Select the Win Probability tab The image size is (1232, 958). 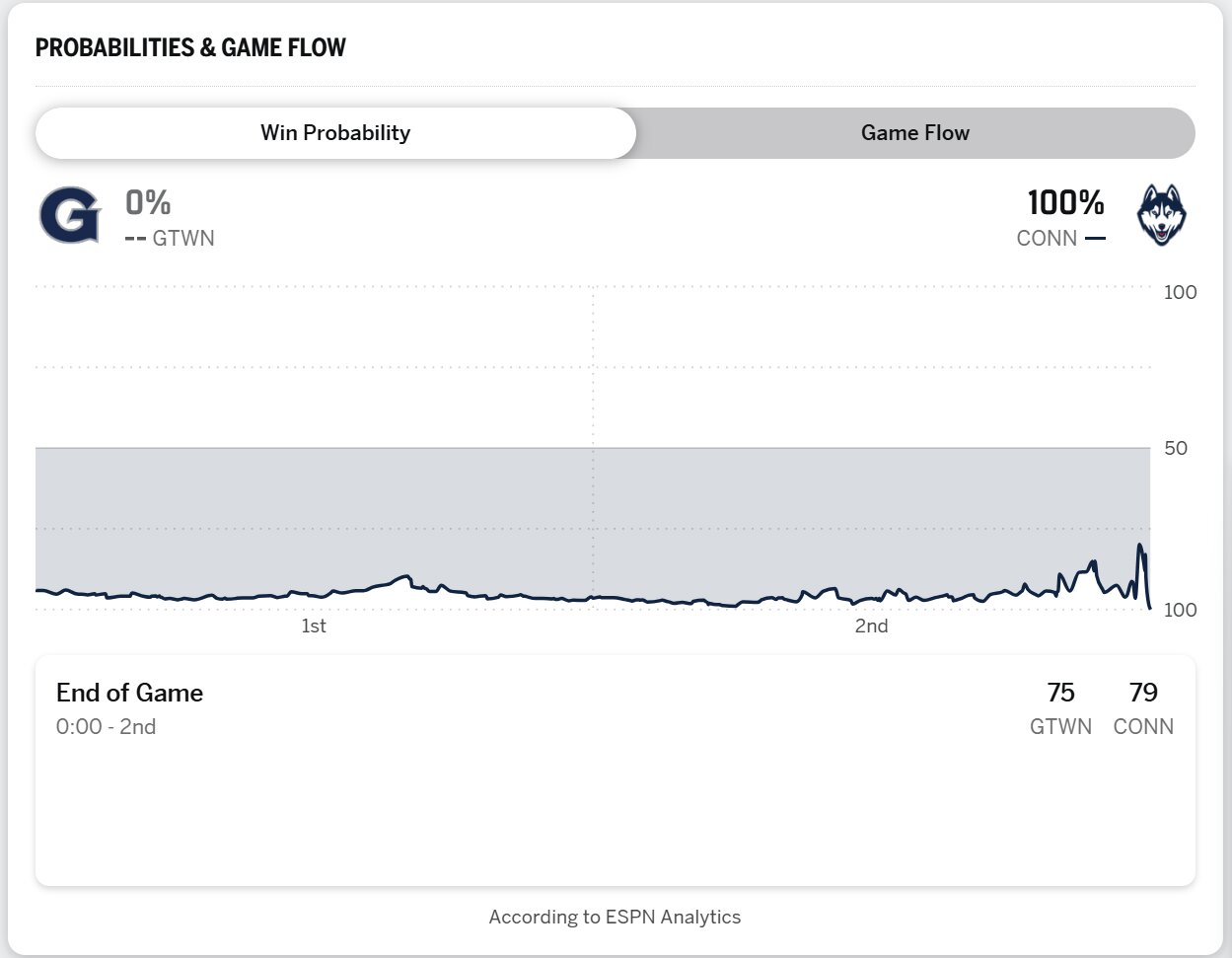[x=335, y=133]
